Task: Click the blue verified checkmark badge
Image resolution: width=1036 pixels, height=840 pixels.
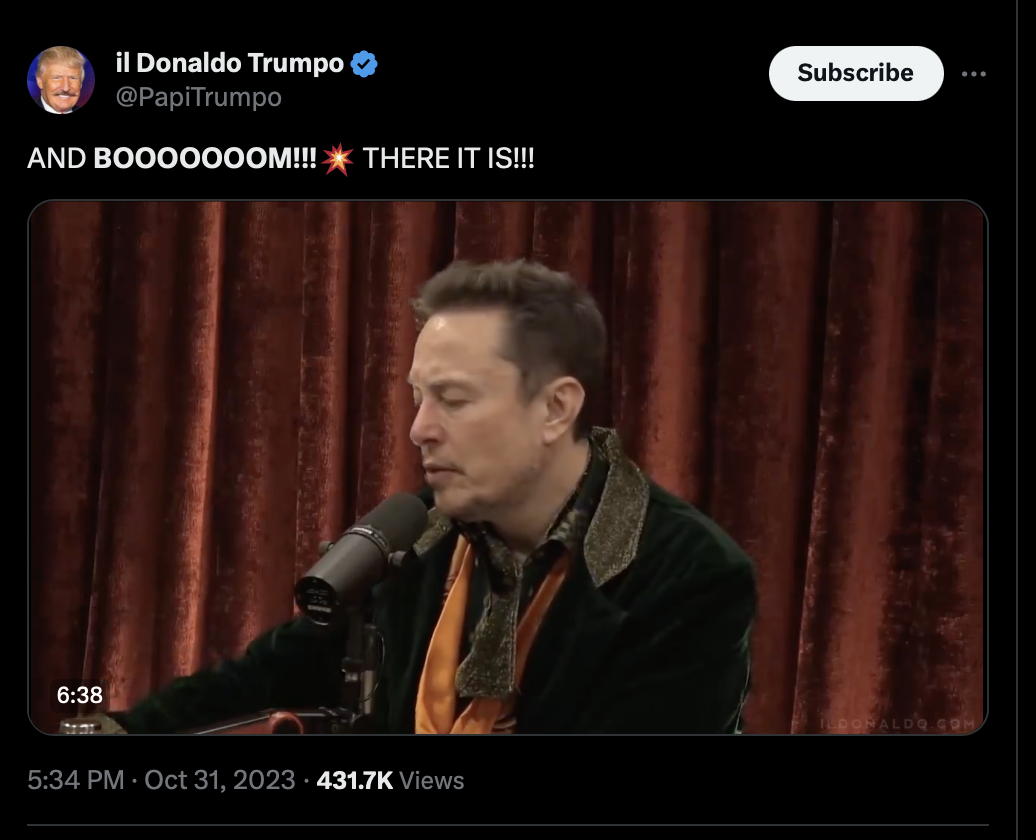Action: coord(363,63)
